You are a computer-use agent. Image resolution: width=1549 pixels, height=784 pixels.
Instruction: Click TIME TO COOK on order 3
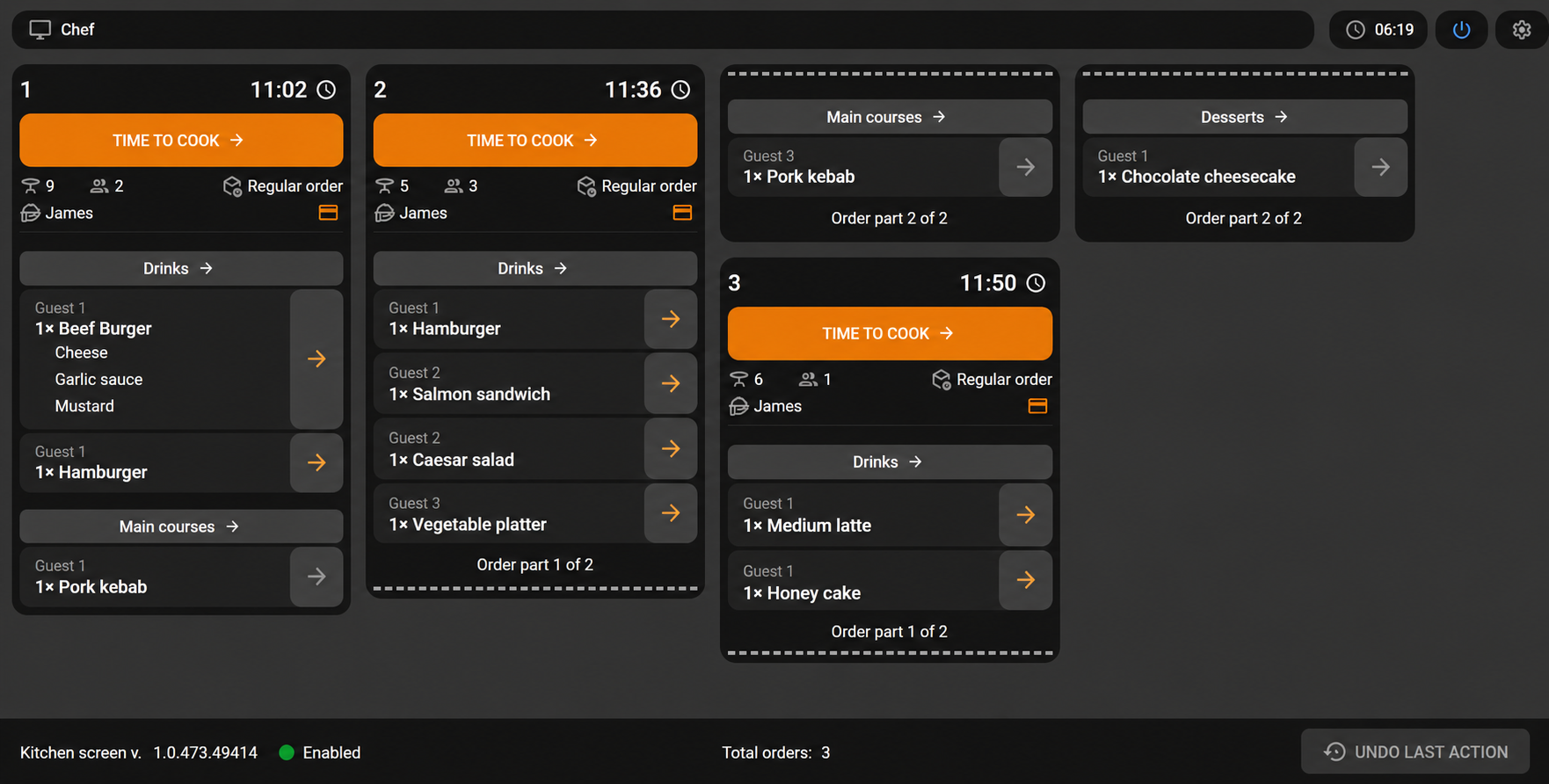pos(890,333)
